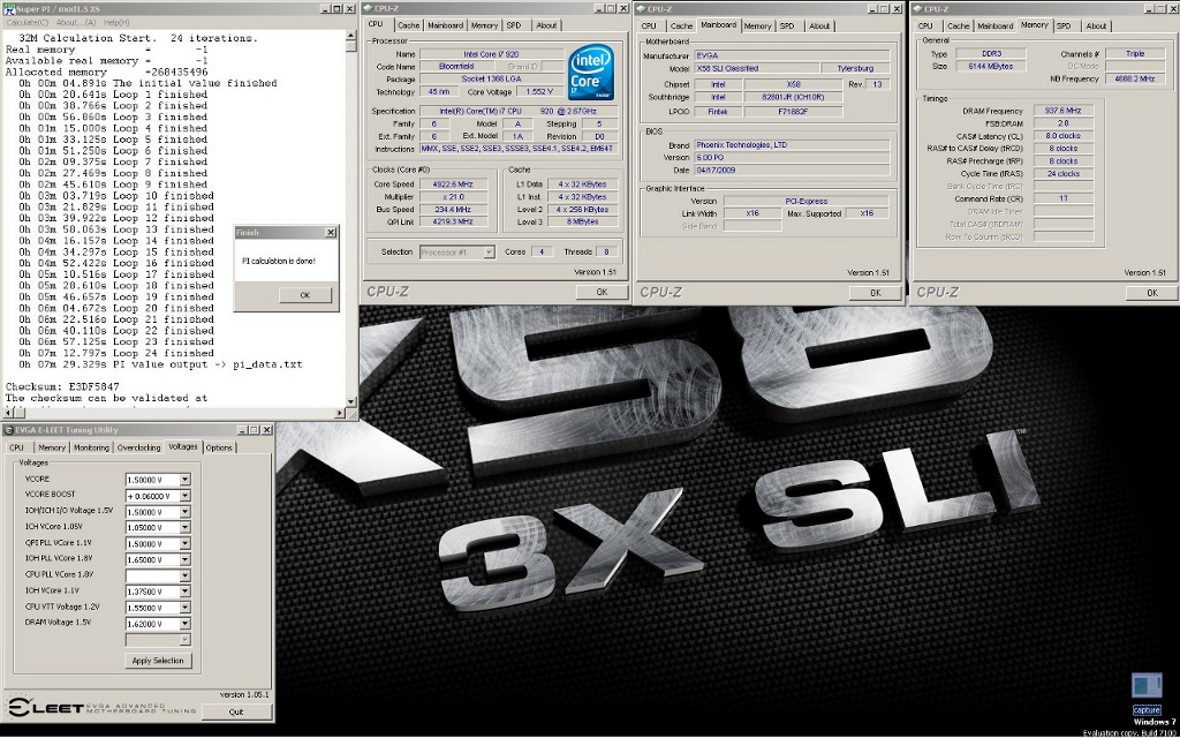Viewport: 1180px width, 738px height.
Task: Open the DRAM Voltage 1.5V dropdown
Action: click(x=185, y=624)
